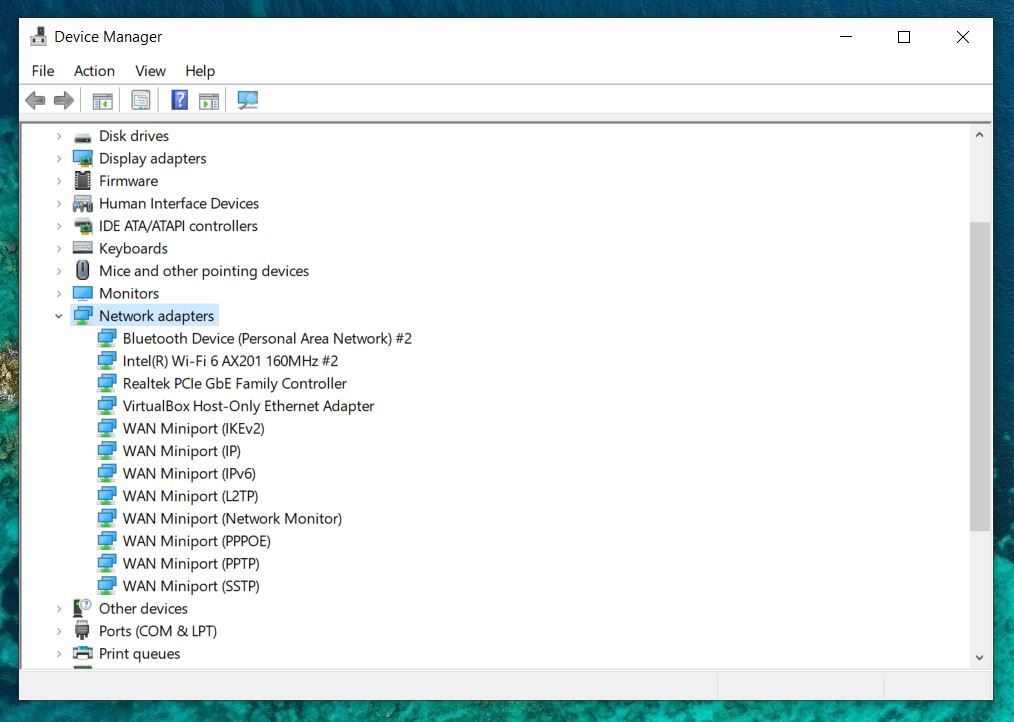1014x722 pixels.
Task: Click the Disk drives icon
Action: tap(83, 137)
